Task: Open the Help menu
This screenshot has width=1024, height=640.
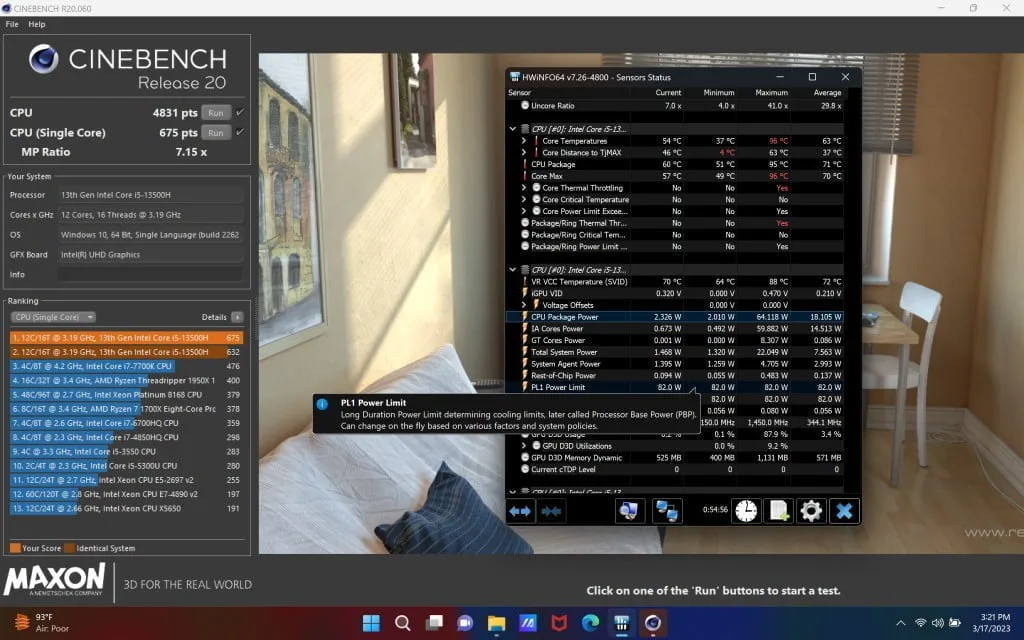Action: click(37, 24)
